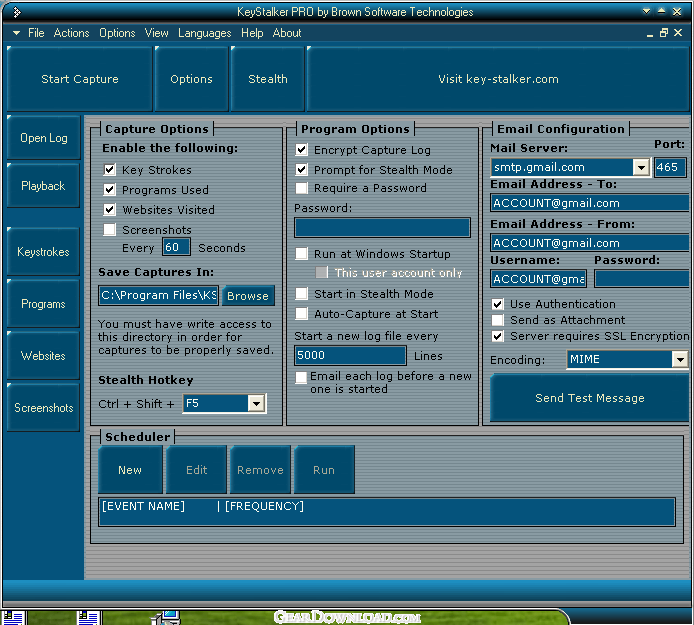The height and width of the screenshot is (625, 694).
Task: Show Screenshots from the sidebar
Action: (x=43, y=408)
